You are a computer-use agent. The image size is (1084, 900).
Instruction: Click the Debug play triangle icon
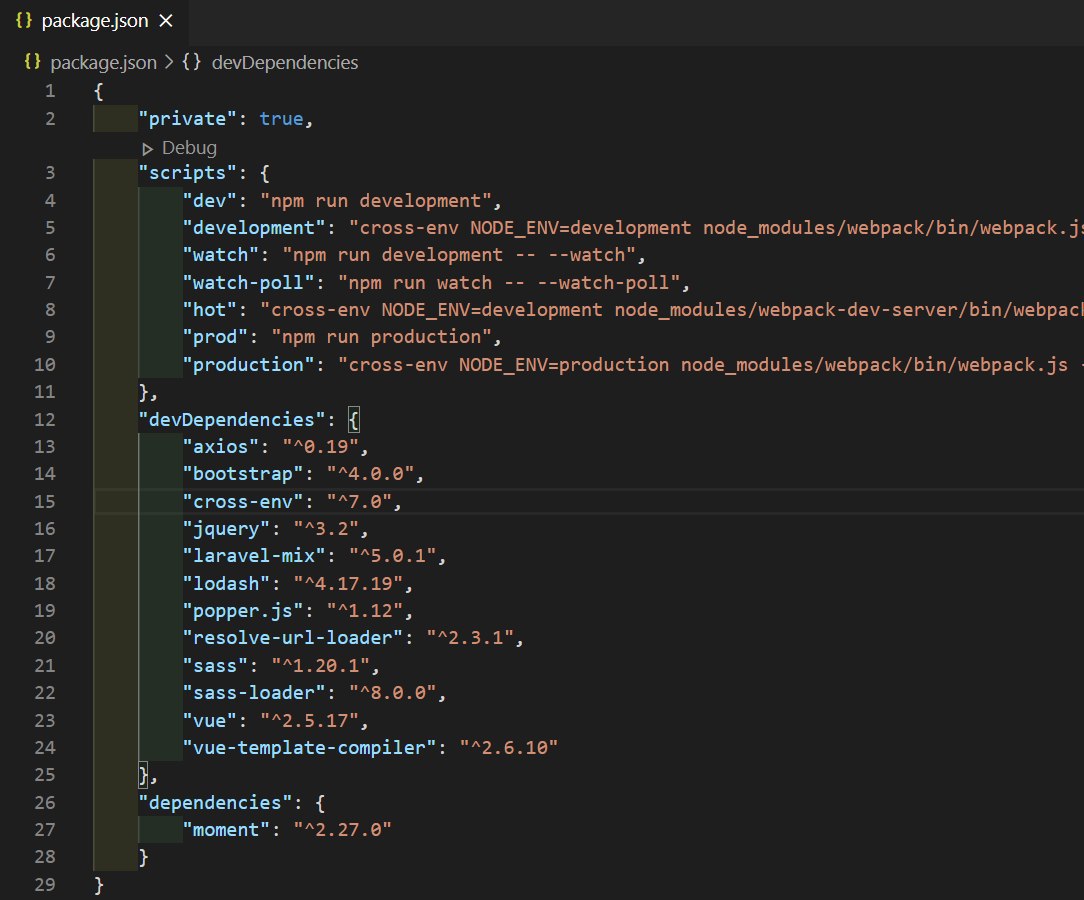point(147,149)
